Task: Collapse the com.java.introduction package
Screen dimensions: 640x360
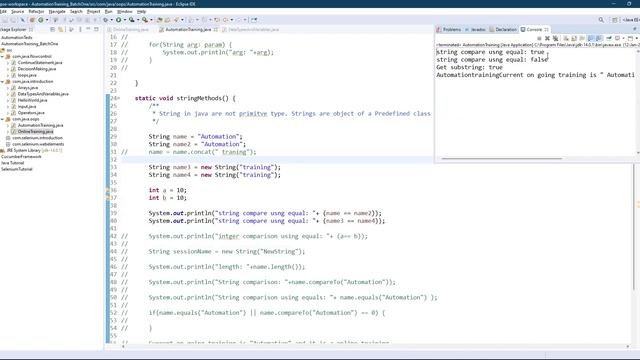Action: click(2, 82)
